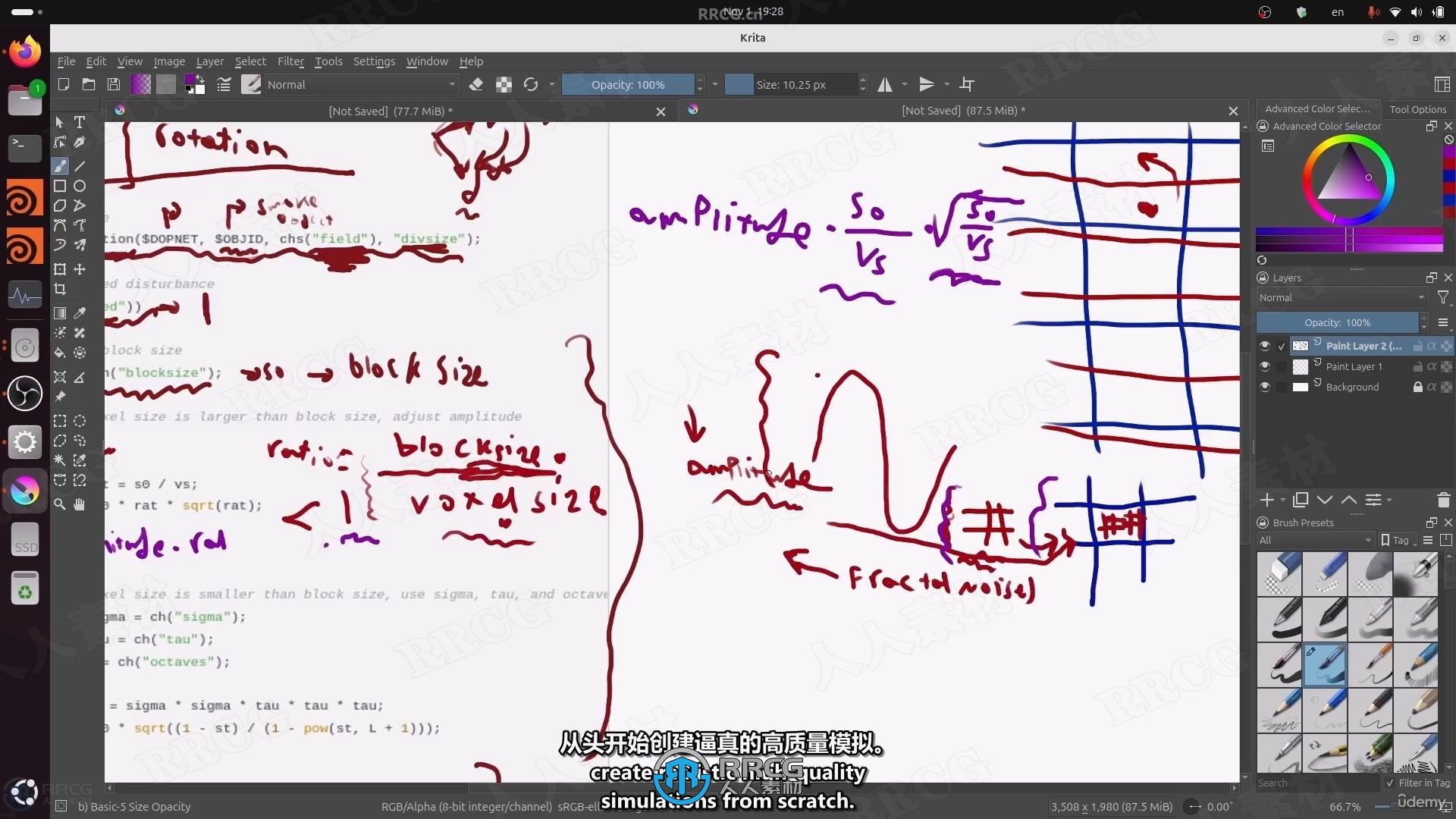Select the Measure tool
The width and height of the screenshot is (1456, 819).
coord(80,377)
